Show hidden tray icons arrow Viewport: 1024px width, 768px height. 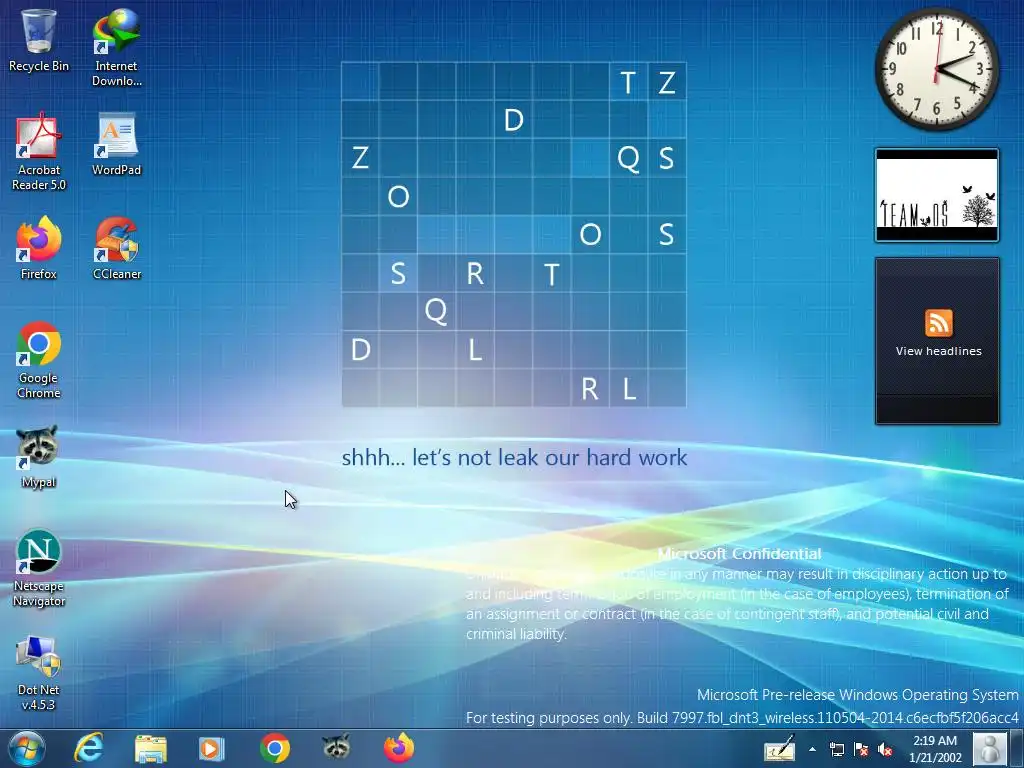812,749
